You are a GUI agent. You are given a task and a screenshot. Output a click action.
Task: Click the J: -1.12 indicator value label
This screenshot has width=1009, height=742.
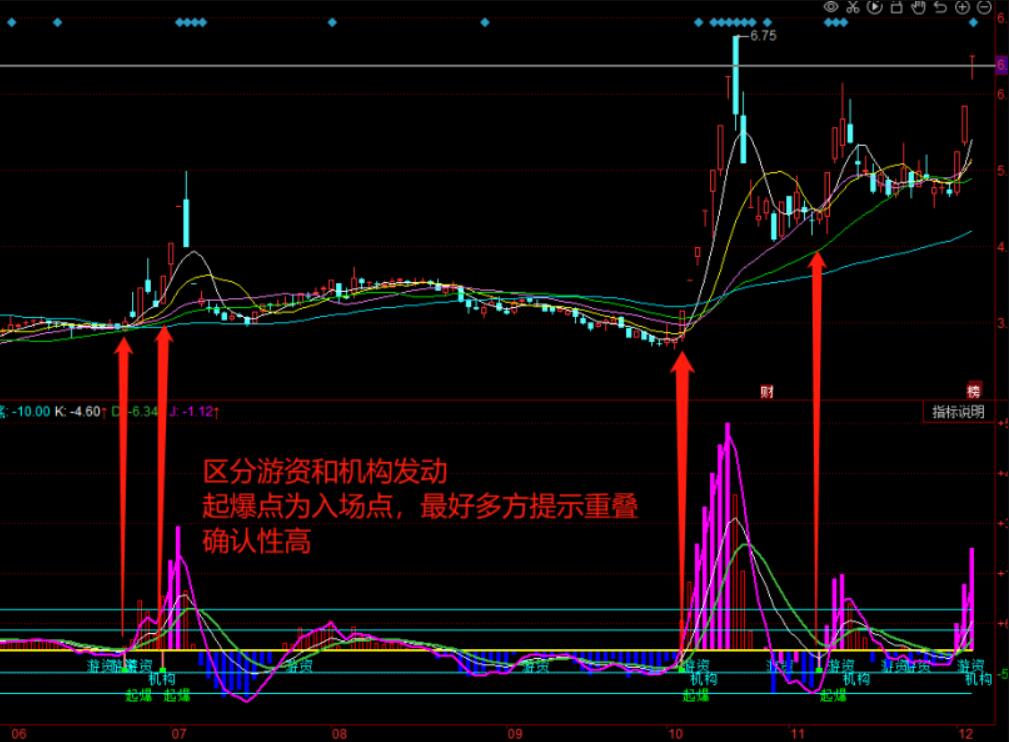[192, 409]
